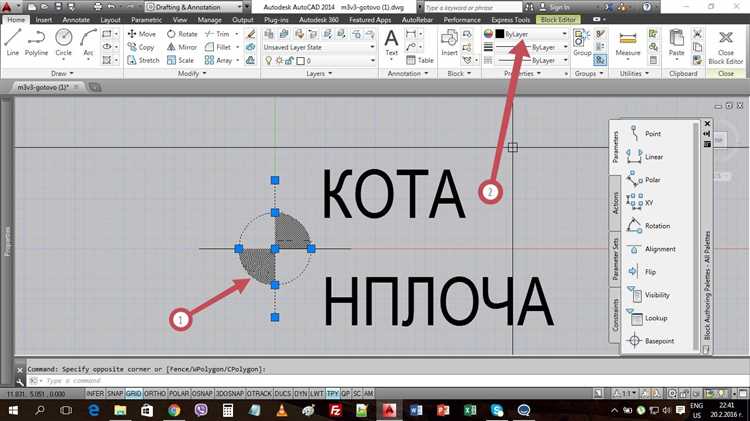Image resolution: width=750 pixels, height=421 pixels.
Task: Click the Sign In button
Action: (x=555, y=7)
